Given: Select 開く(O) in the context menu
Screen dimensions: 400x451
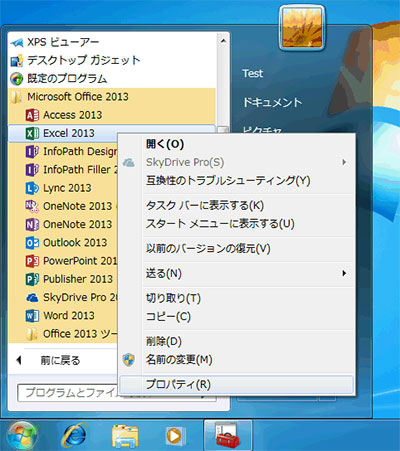Looking at the screenshot, I should pos(236,144).
